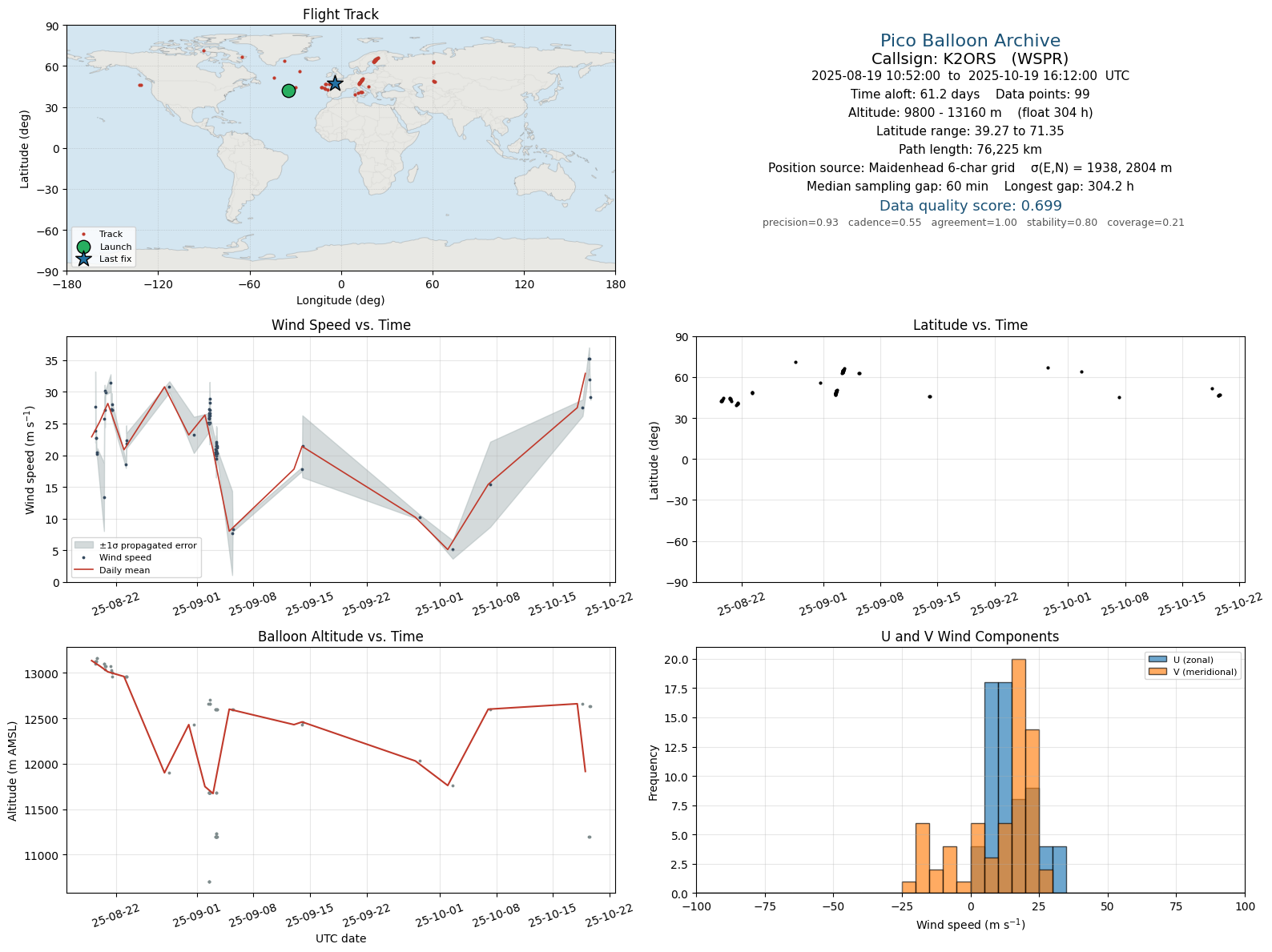
Task: Click the "U (zonal)" legend label
Action: (1194, 660)
